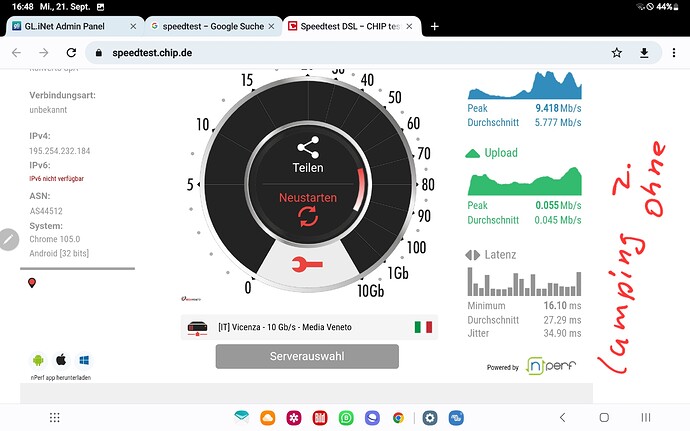Click the red location pin marker
This screenshot has width=690, height=431.
[x=32, y=284]
